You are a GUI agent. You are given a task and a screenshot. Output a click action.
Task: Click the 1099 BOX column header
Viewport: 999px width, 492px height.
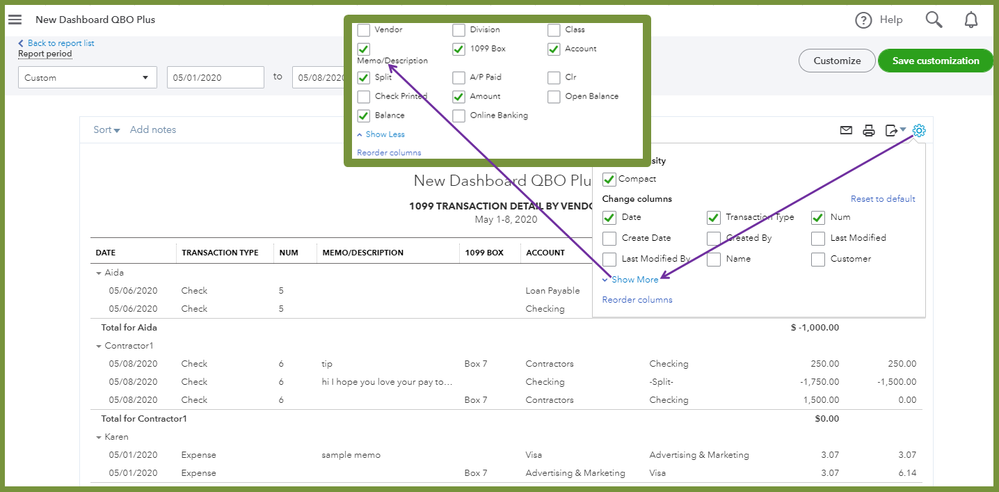(484, 252)
